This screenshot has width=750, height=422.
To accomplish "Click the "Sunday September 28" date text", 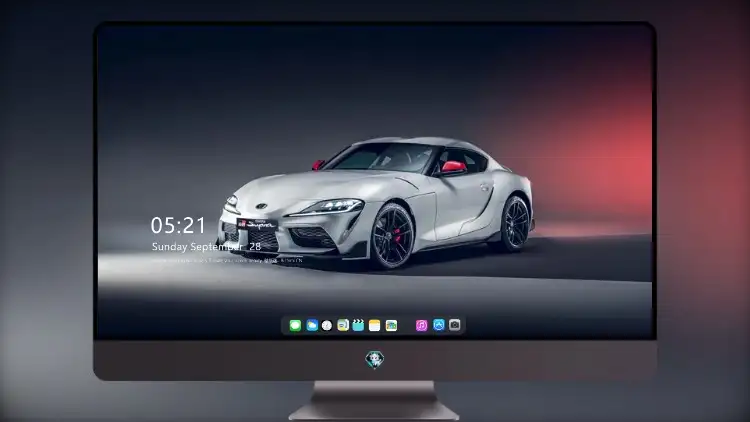I will (x=206, y=246).
